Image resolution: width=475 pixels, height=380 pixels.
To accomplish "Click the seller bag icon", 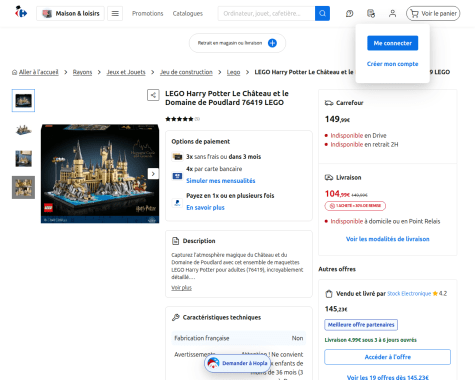I will coord(329,294).
